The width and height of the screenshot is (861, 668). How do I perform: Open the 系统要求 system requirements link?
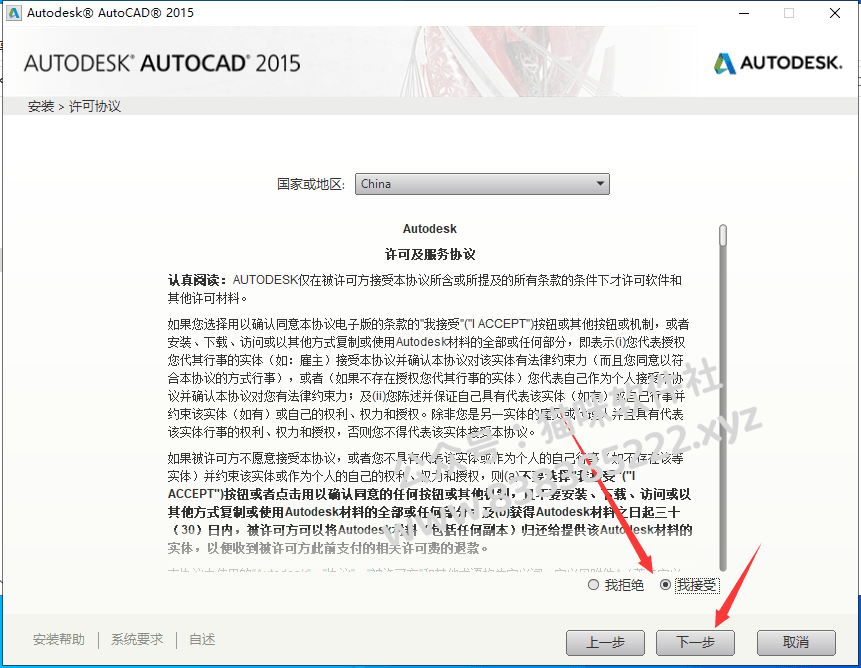click(x=137, y=639)
